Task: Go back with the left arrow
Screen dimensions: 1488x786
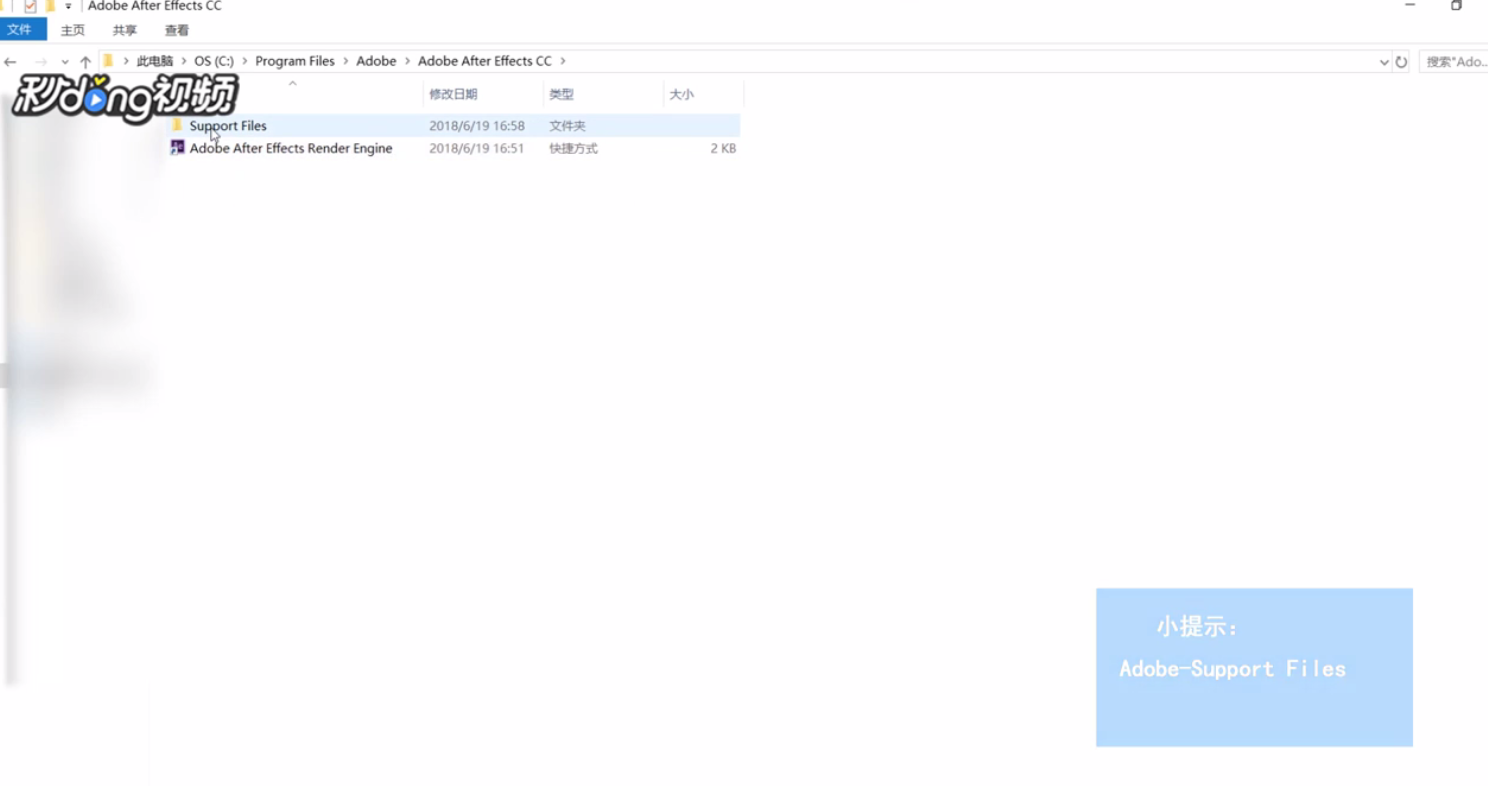Action: (10, 62)
